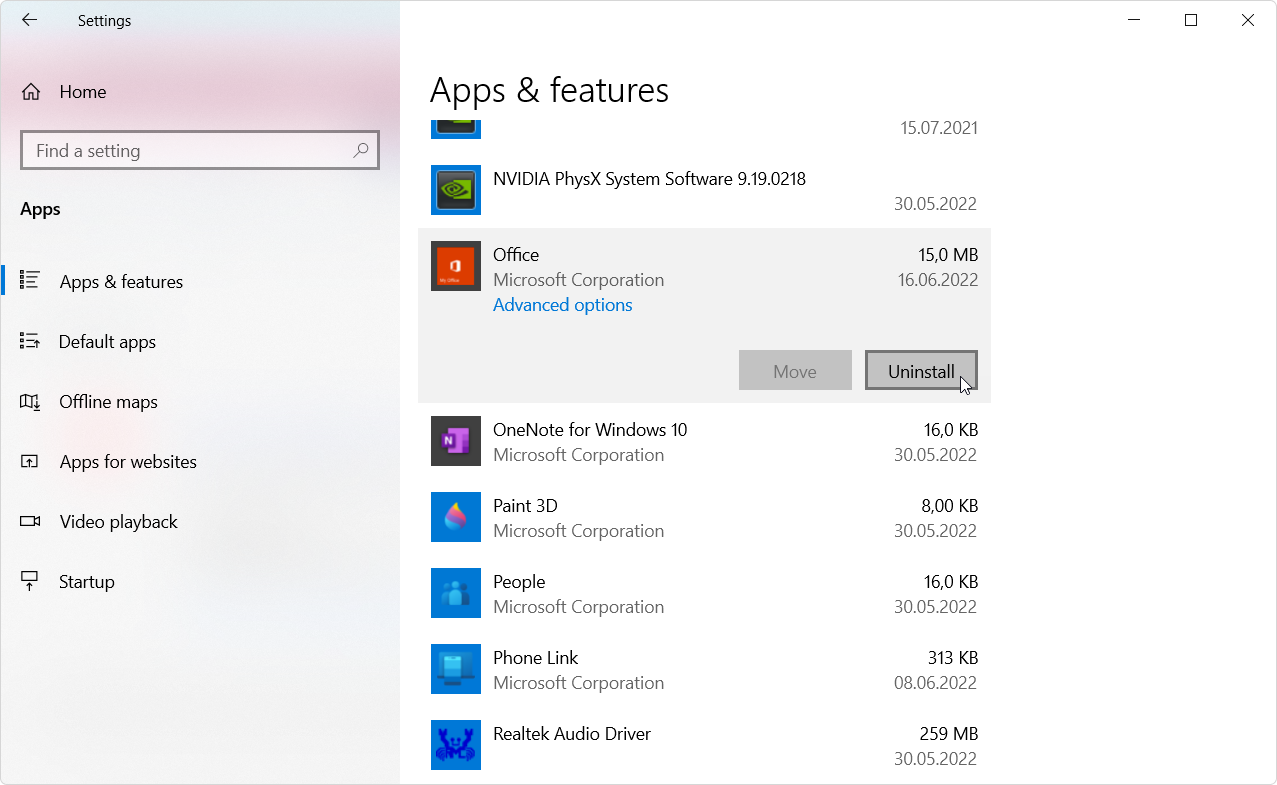Select Apps & features in sidebar
Screen dimensions: 1277x785
[x=200, y=282]
